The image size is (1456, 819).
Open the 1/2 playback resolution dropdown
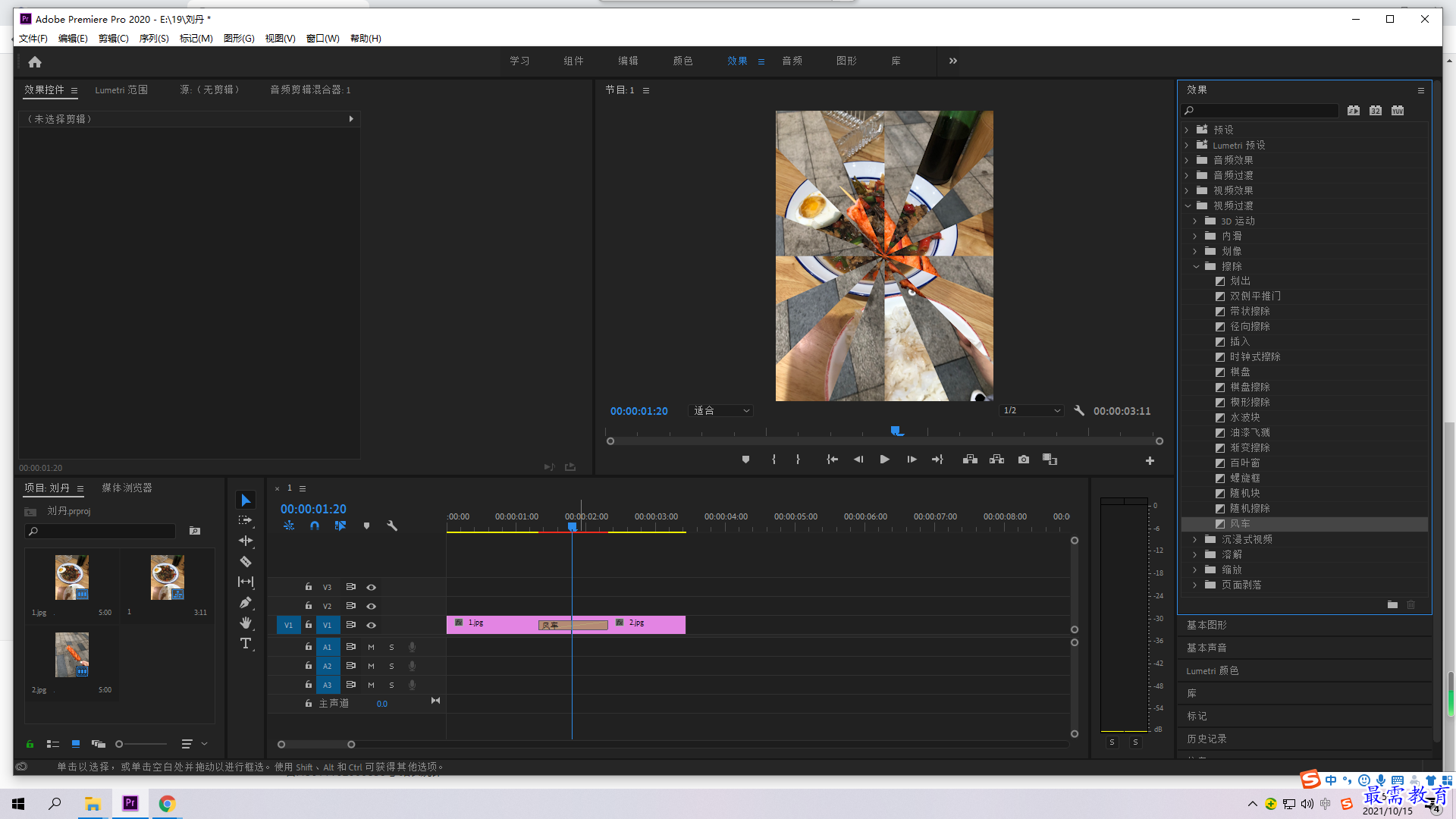tap(1031, 410)
